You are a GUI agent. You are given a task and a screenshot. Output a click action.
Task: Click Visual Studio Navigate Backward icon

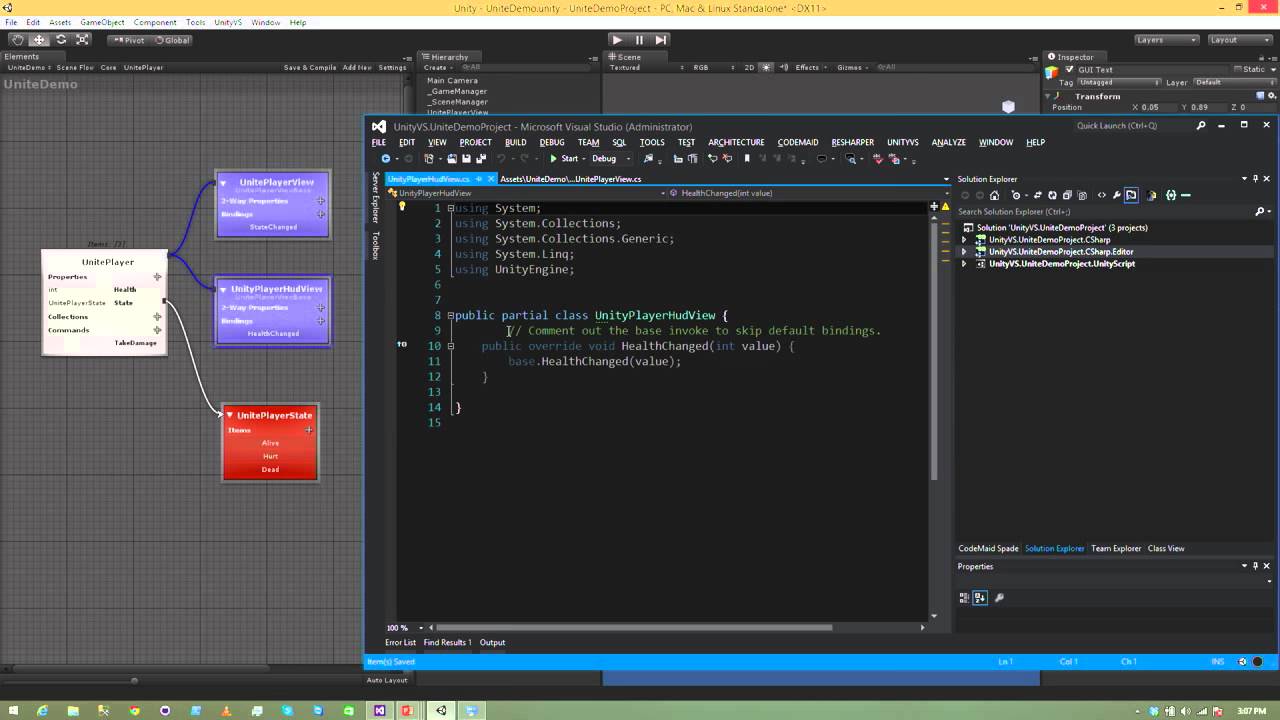(x=386, y=159)
